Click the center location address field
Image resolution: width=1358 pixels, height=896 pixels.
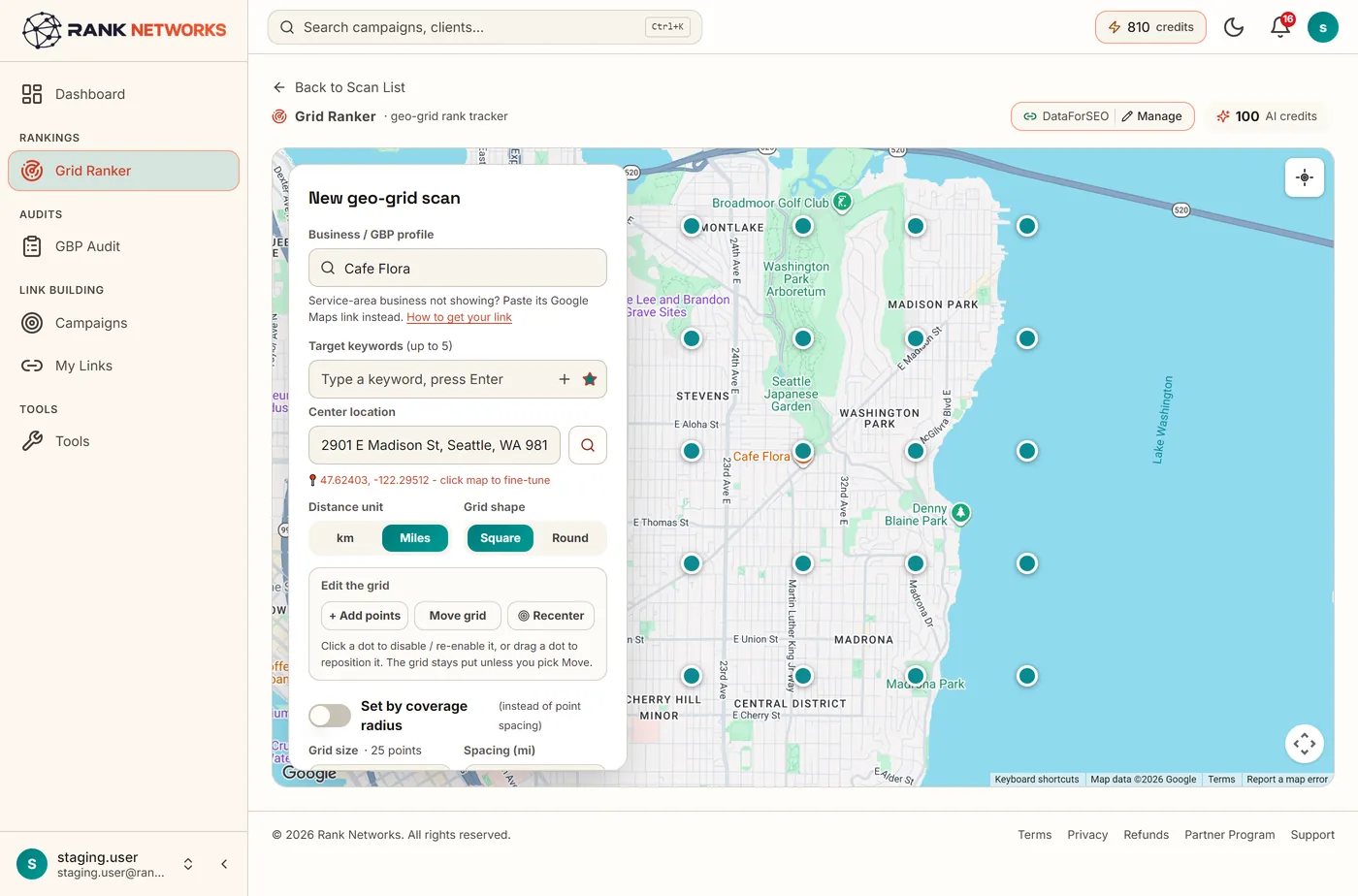[x=435, y=445]
